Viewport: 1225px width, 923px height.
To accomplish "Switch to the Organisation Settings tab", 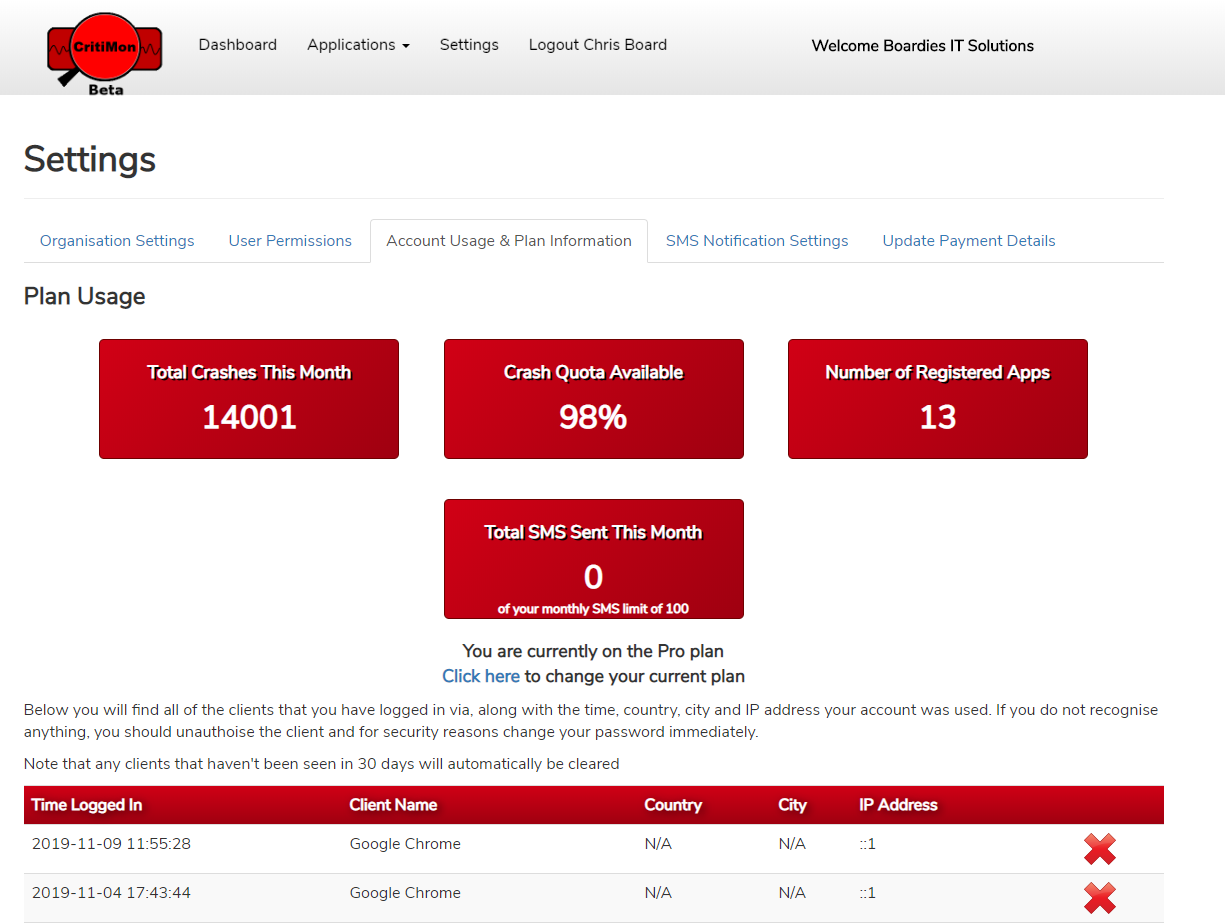I will pos(117,241).
